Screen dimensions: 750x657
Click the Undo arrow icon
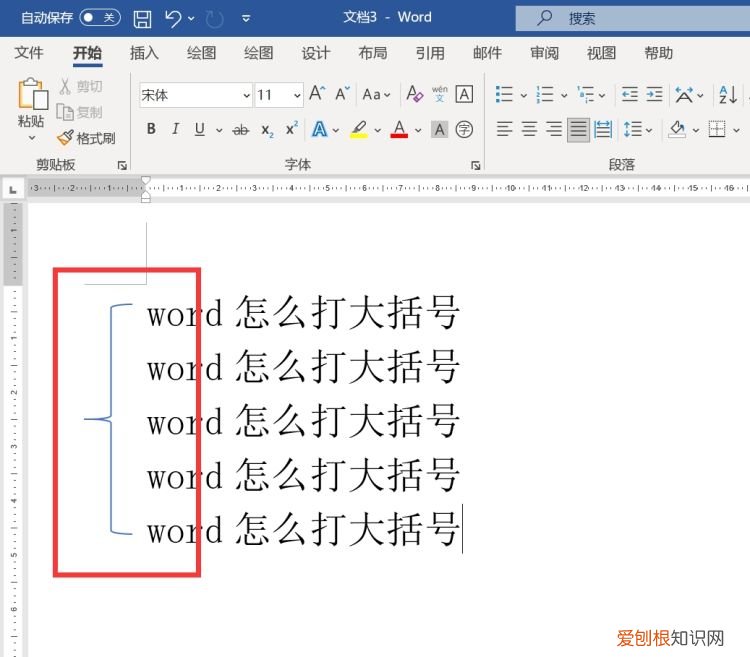click(173, 19)
